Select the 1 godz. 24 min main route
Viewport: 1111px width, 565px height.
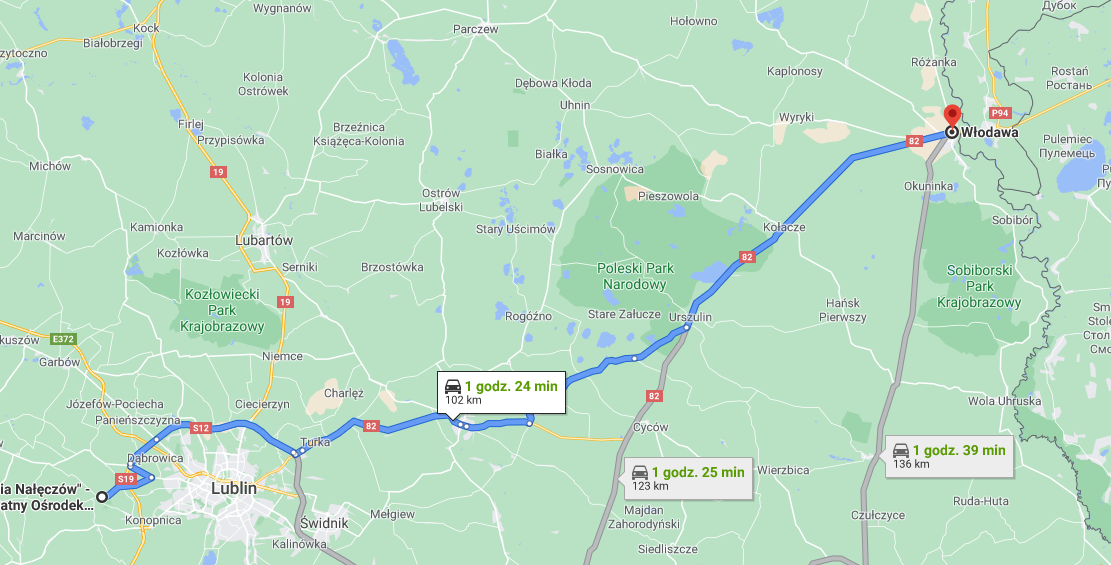[501, 392]
